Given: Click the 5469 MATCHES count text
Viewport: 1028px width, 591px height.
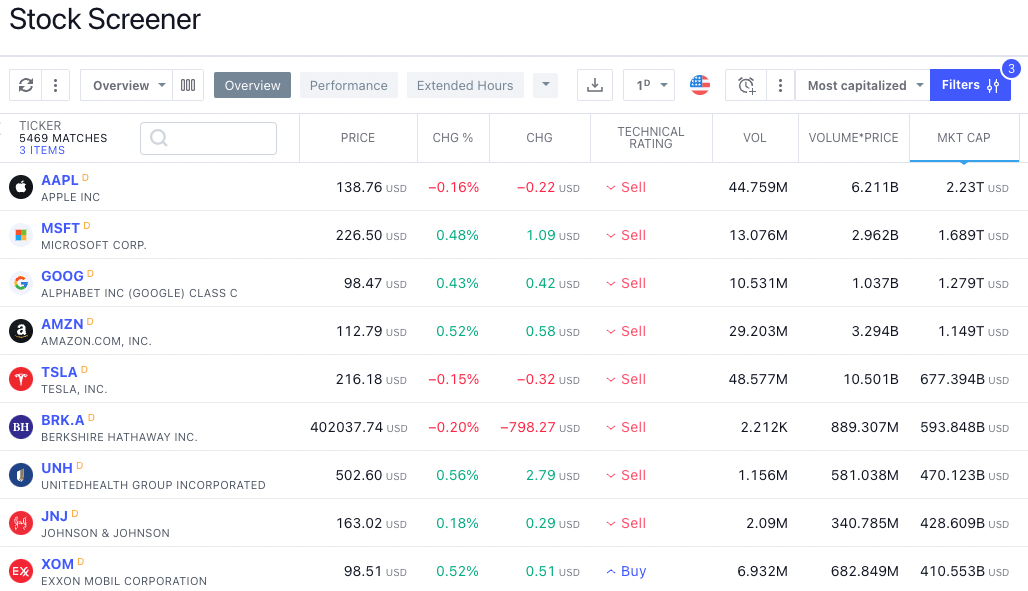Looking at the screenshot, I should (x=63, y=138).
